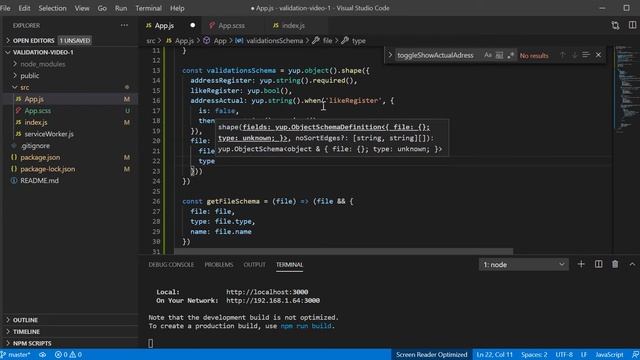Select the Terminal panel tab

[x=289, y=264]
